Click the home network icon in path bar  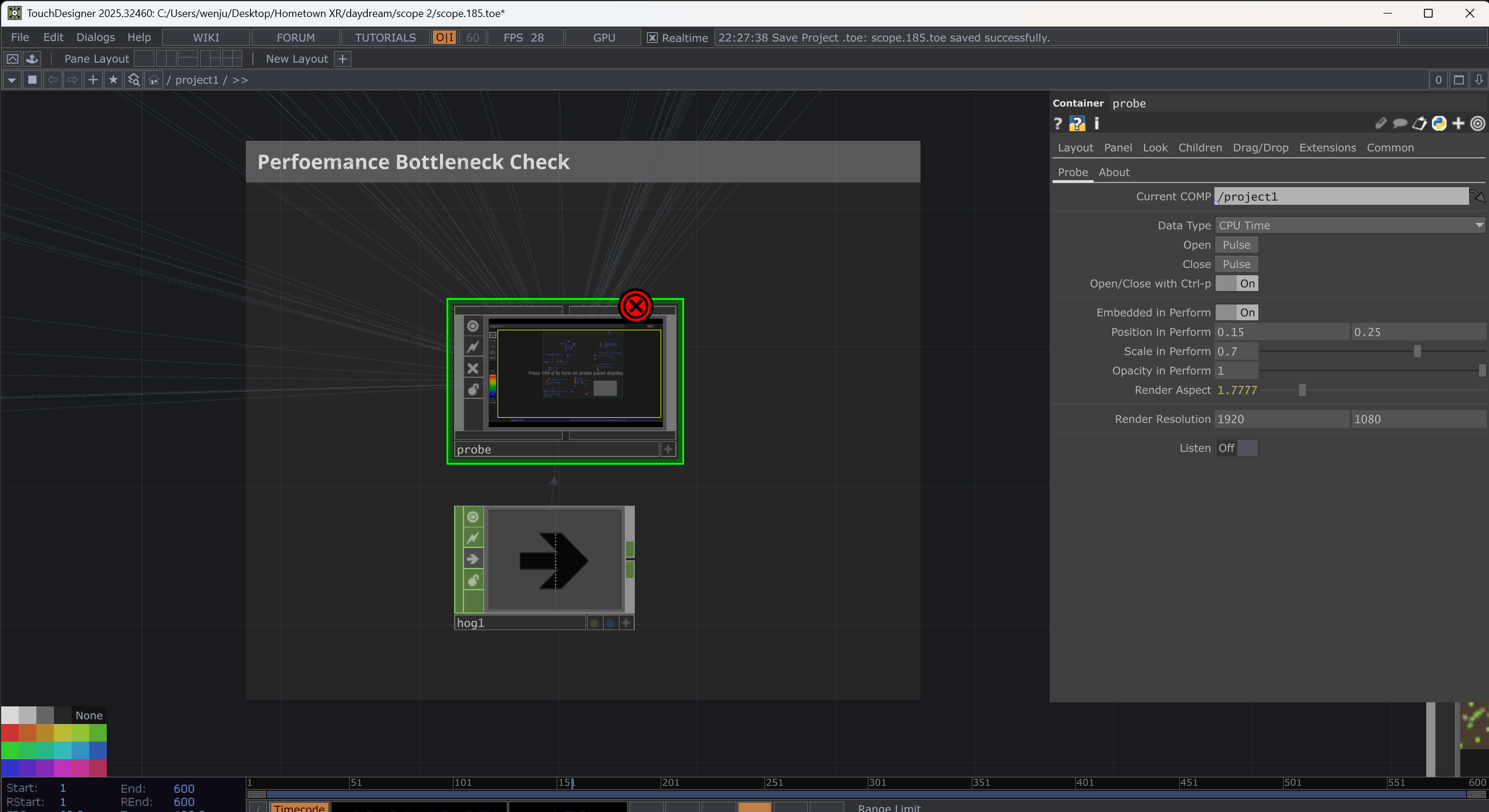154,80
